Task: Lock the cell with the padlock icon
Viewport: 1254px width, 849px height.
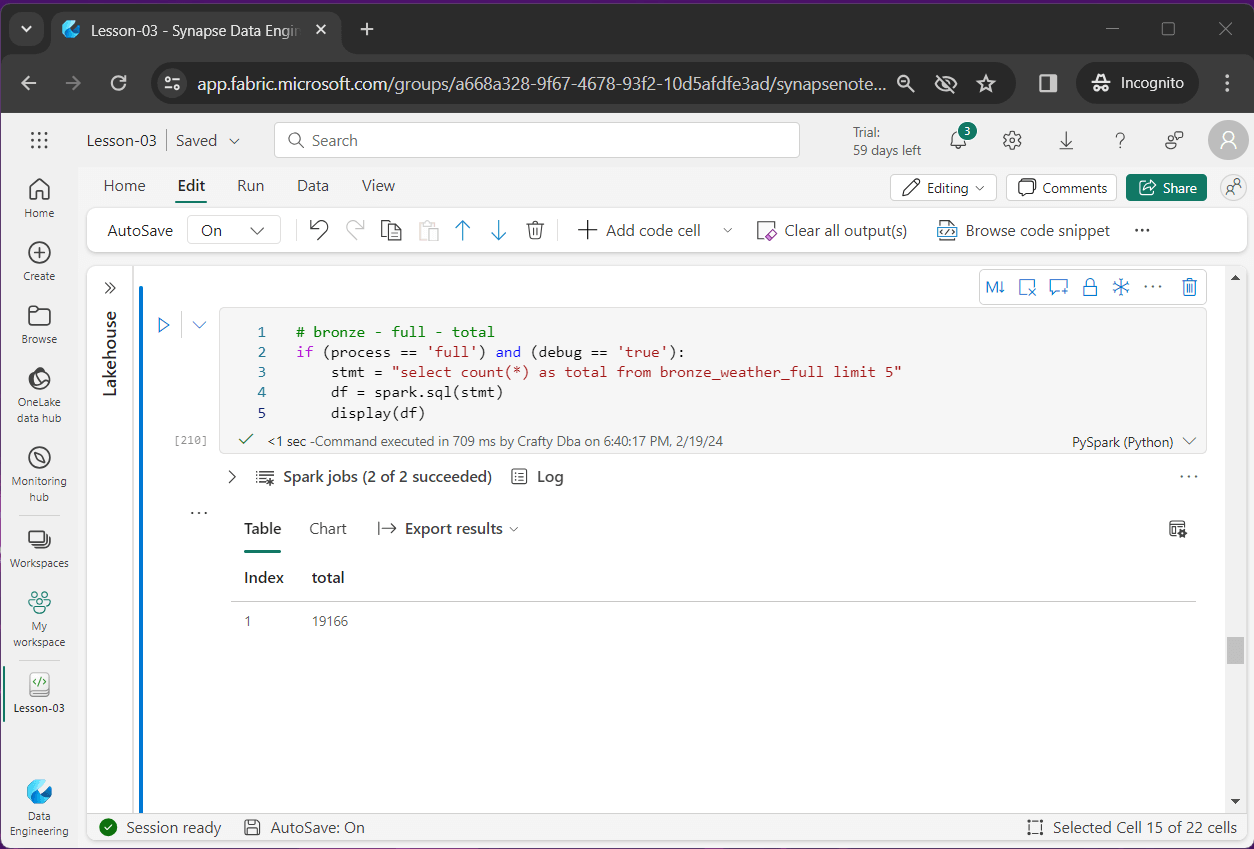Action: point(1090,287)
